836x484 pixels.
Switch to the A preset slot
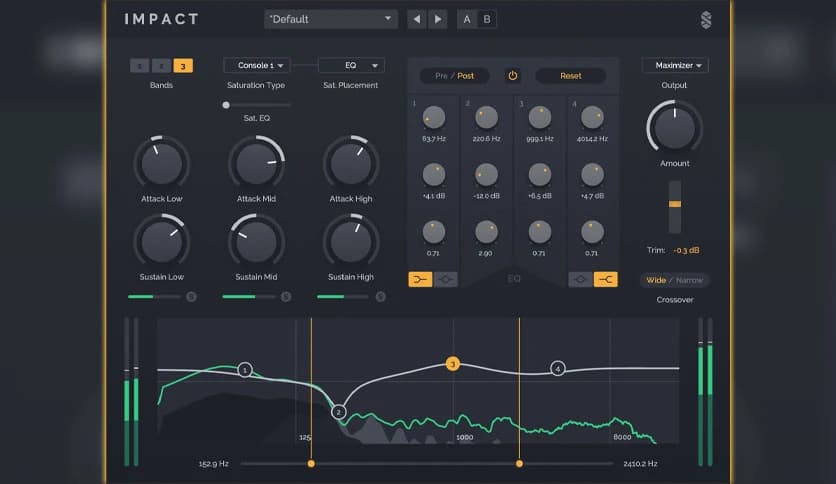(467, 19)
